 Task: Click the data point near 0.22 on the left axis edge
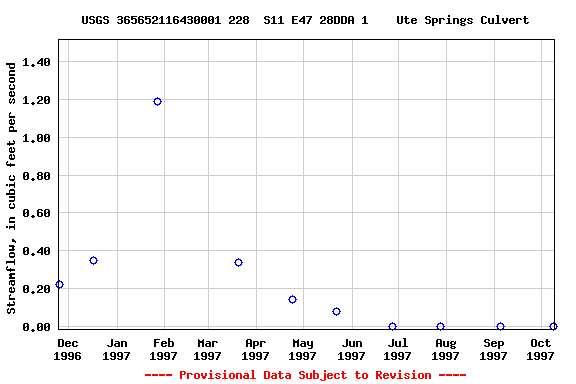(60, 284)
